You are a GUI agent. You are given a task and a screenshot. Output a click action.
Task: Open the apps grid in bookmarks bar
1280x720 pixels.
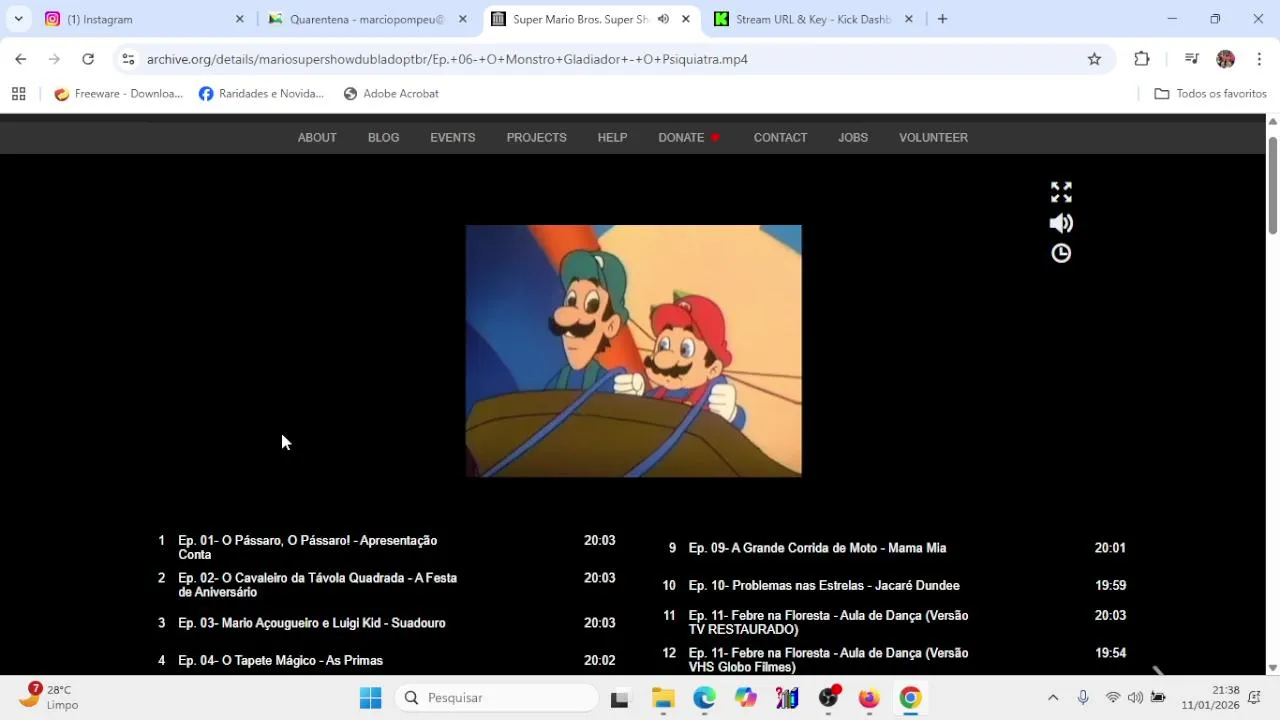click(18, 93)
